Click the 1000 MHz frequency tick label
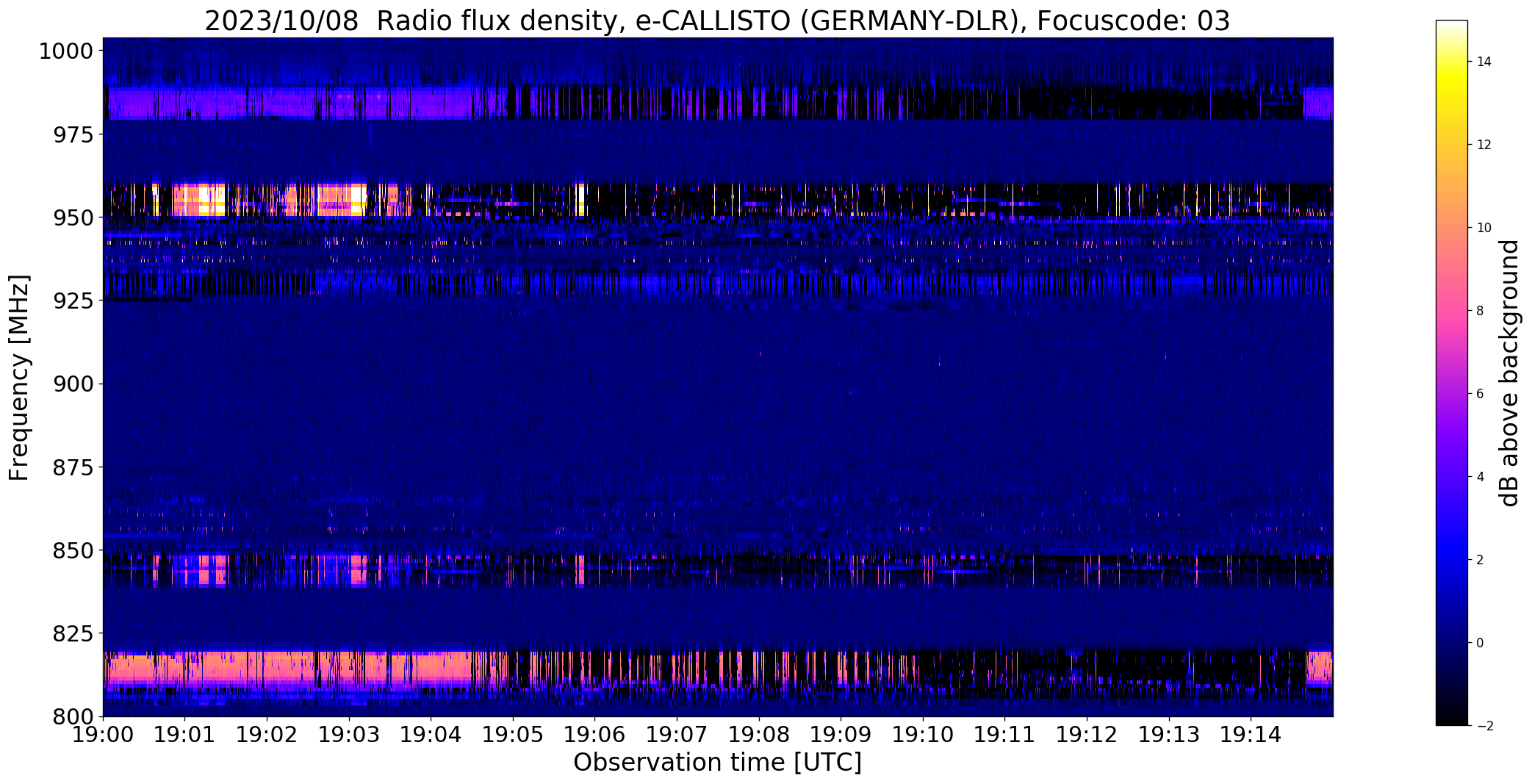This screenshot has width=1532, height=784. tap(66, 51)
